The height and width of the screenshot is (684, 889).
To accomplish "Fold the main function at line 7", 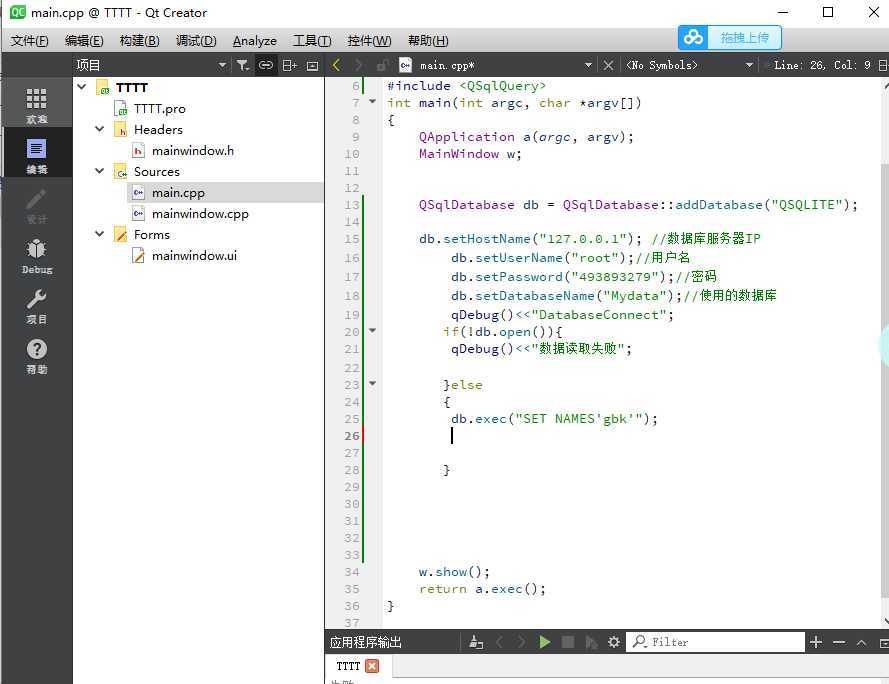I will coord(372,102).
